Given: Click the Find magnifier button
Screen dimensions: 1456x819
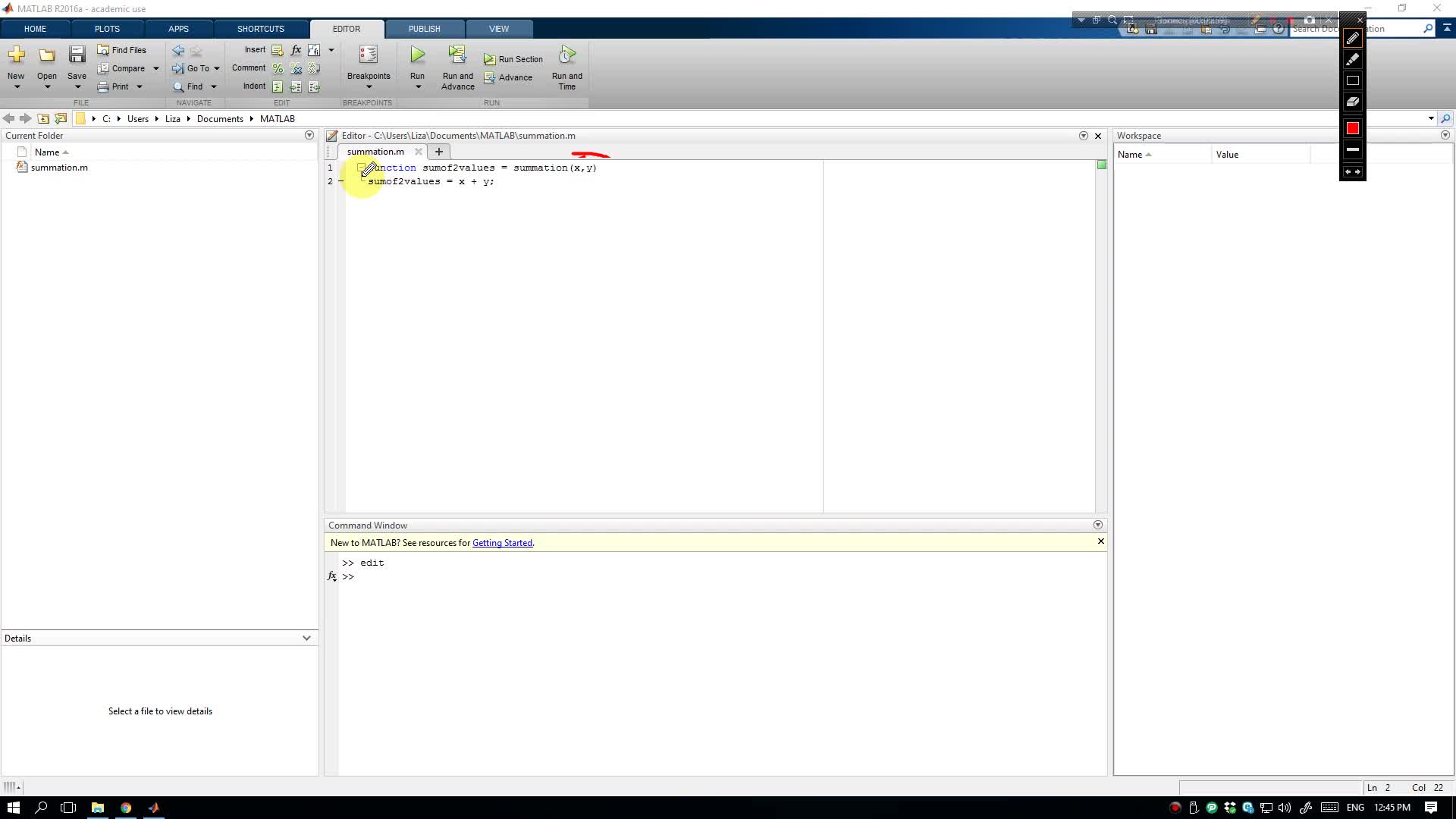Looking at the screenshot, I should tap(187, 86).
